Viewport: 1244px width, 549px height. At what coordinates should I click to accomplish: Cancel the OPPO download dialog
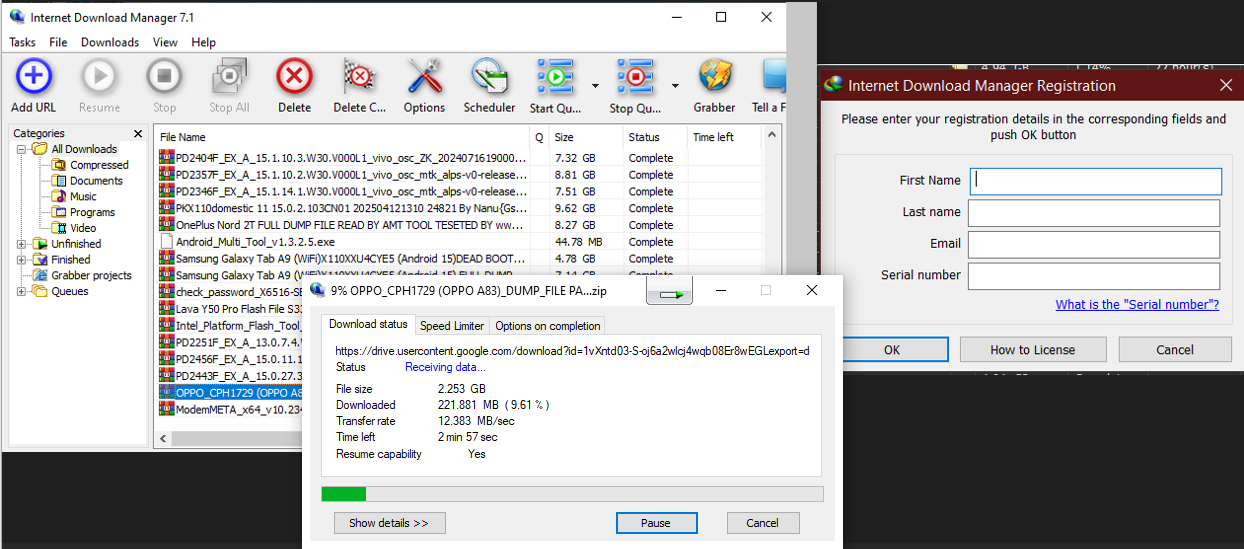[x=762, y=523]
